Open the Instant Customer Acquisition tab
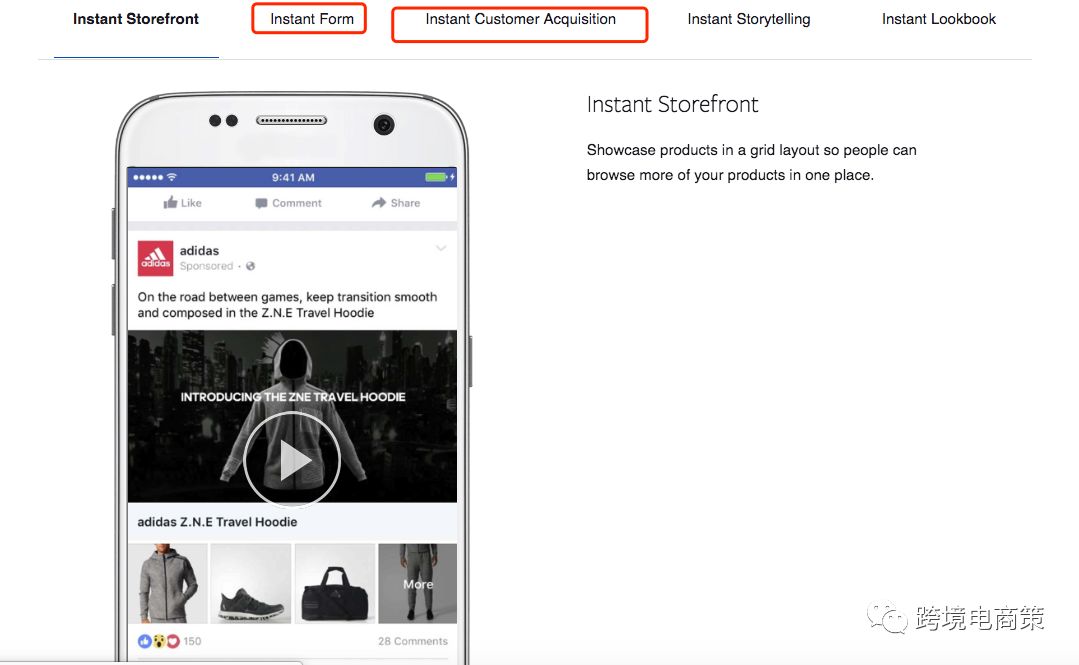1079x665 pixels. pos(519,19)
